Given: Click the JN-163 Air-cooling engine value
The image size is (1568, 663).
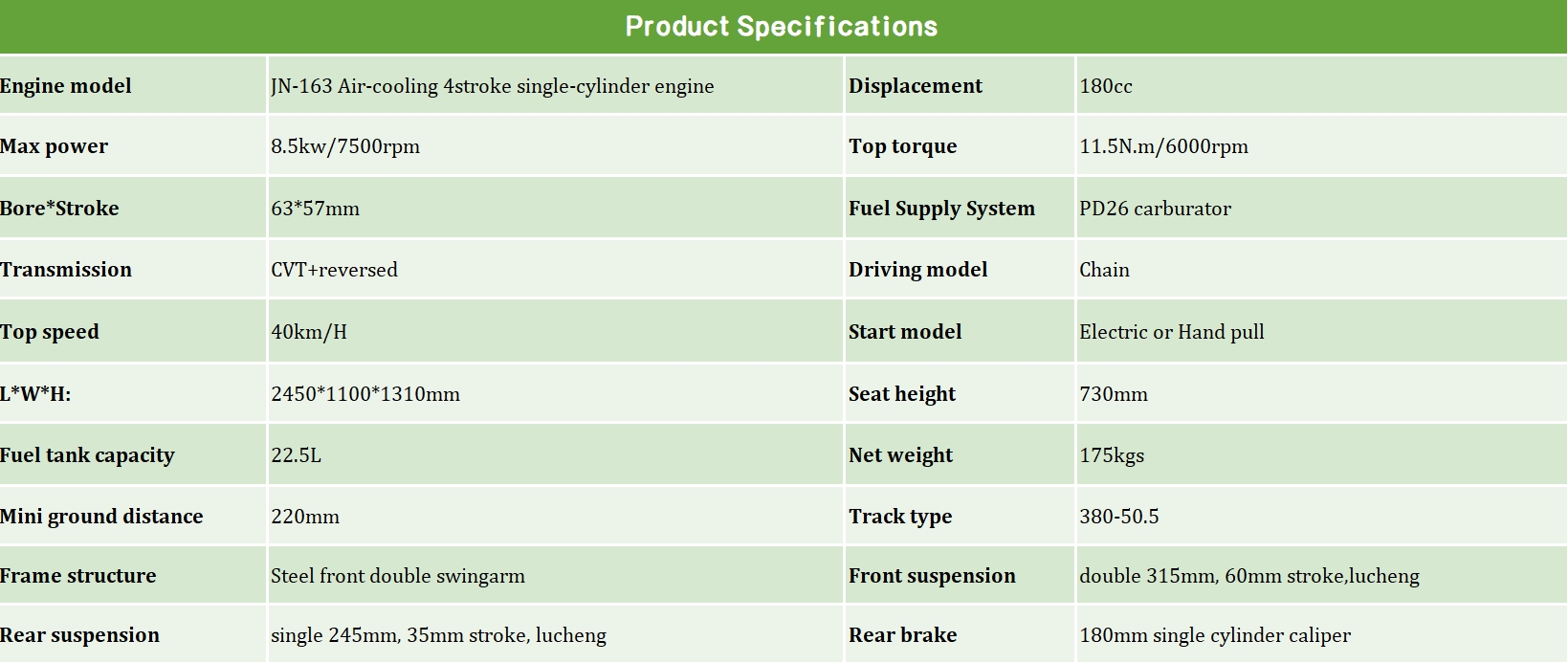Looking at the screenshot, I should pos(492,86).
